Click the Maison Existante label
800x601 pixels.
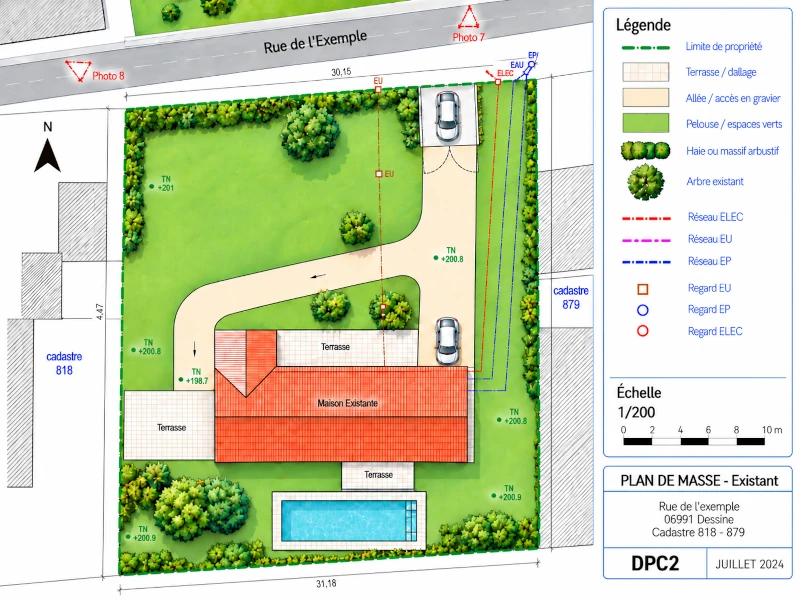[x=347, y=403]
